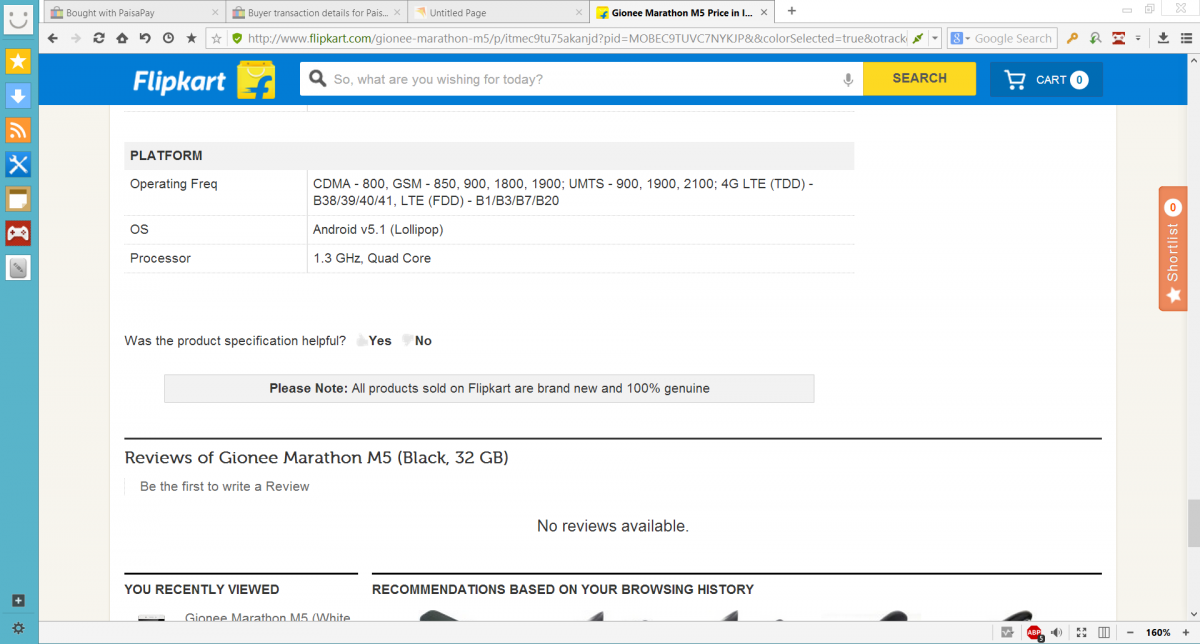Reload the current page

99,38
